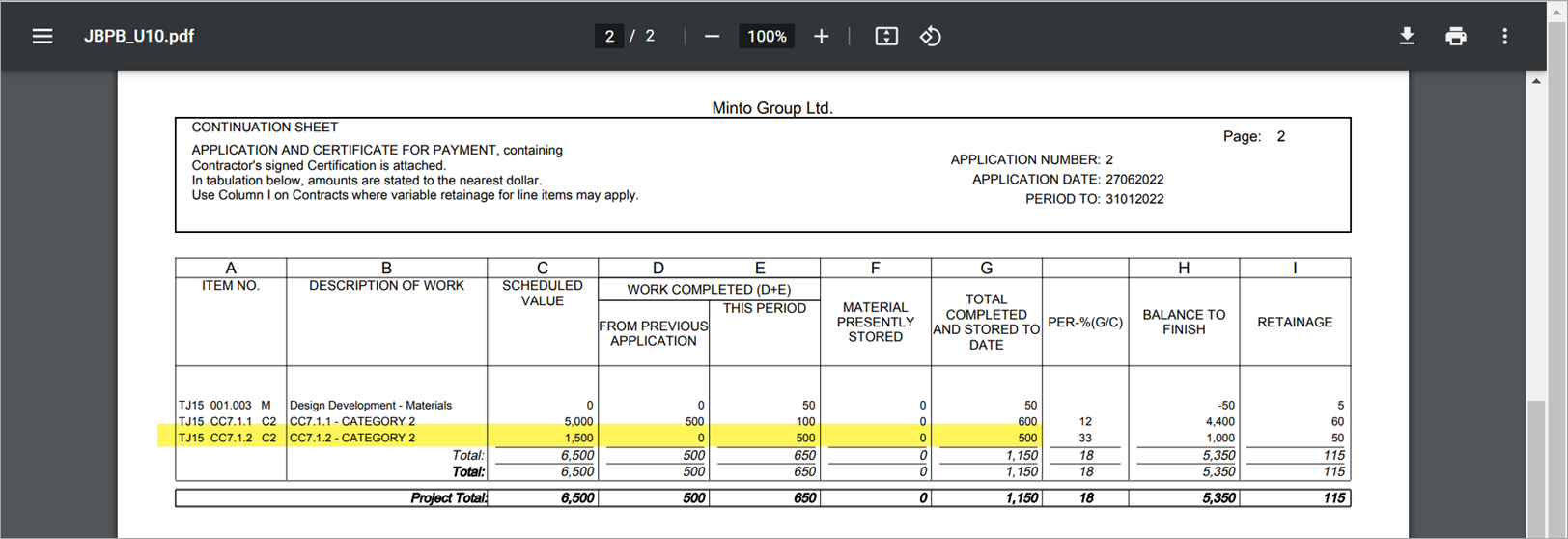Click the RETAINAGE column header

pos(1294,322)
